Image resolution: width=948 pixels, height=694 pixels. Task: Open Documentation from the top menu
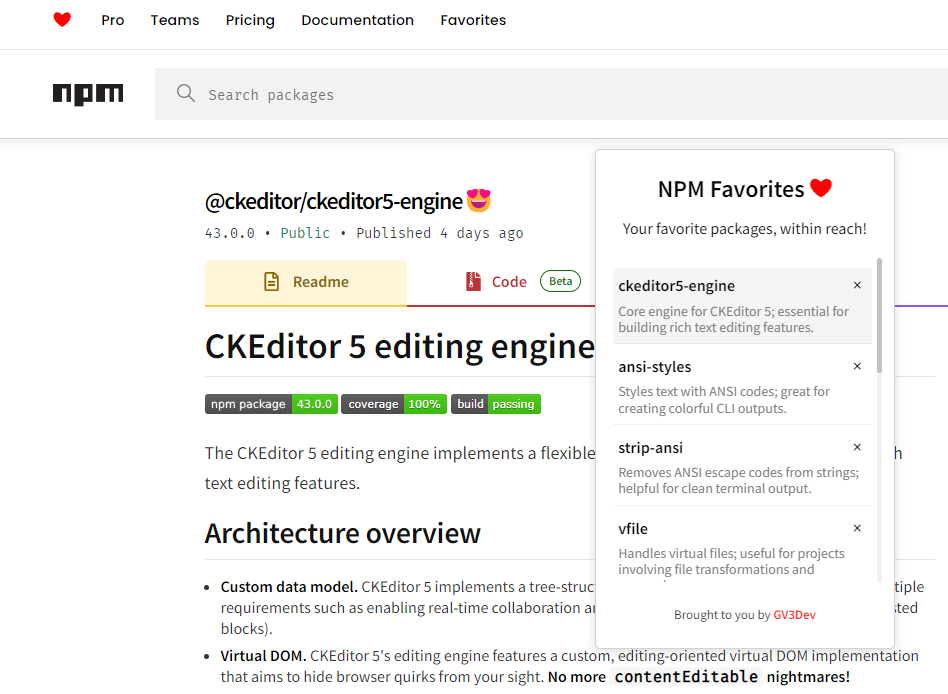click(357, 20)
